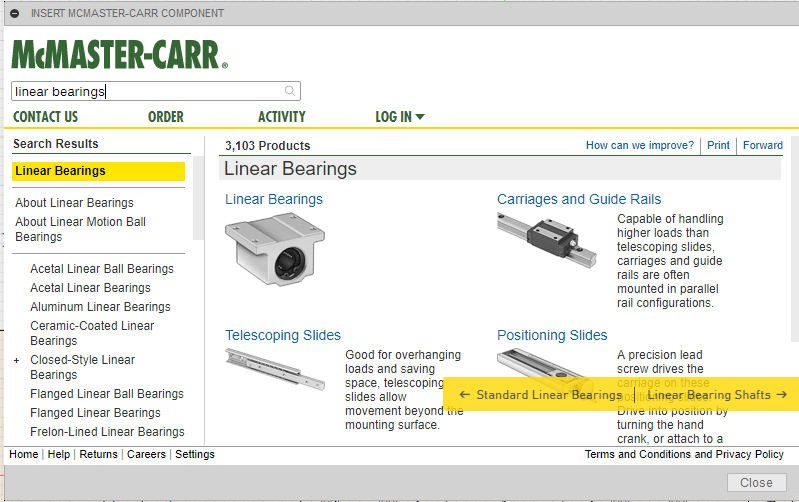Click the Search Results heading
This screenshot has height=502, width=799.
coord(56,144)
